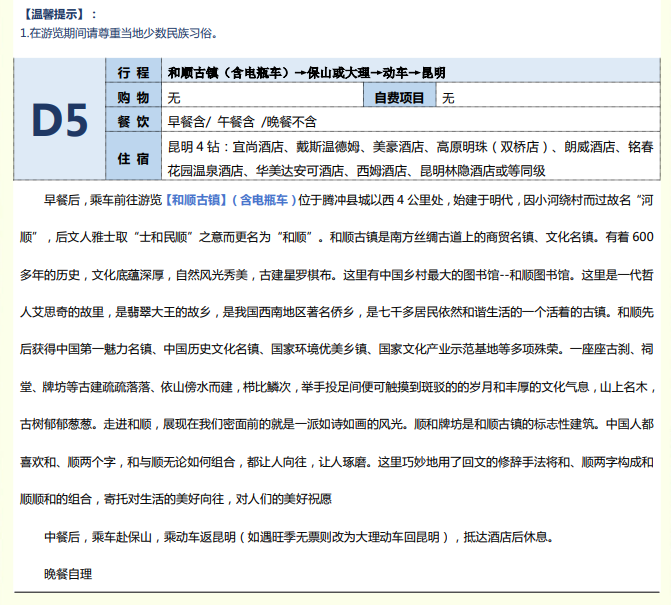Select the route text starting with 和顺古镇（含电瓶车）

click(306, 73)
